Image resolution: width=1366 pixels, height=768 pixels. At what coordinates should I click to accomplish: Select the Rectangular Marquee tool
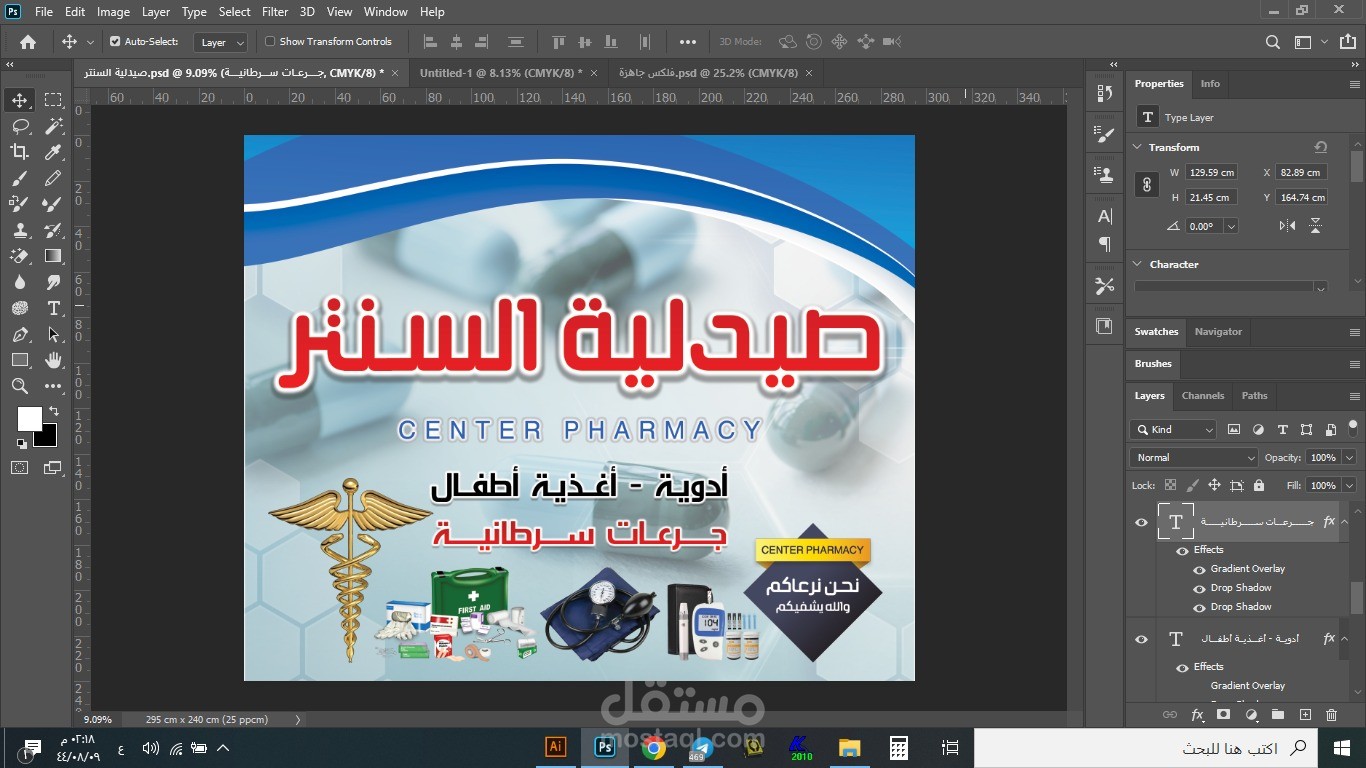click(x=53, y=100)
